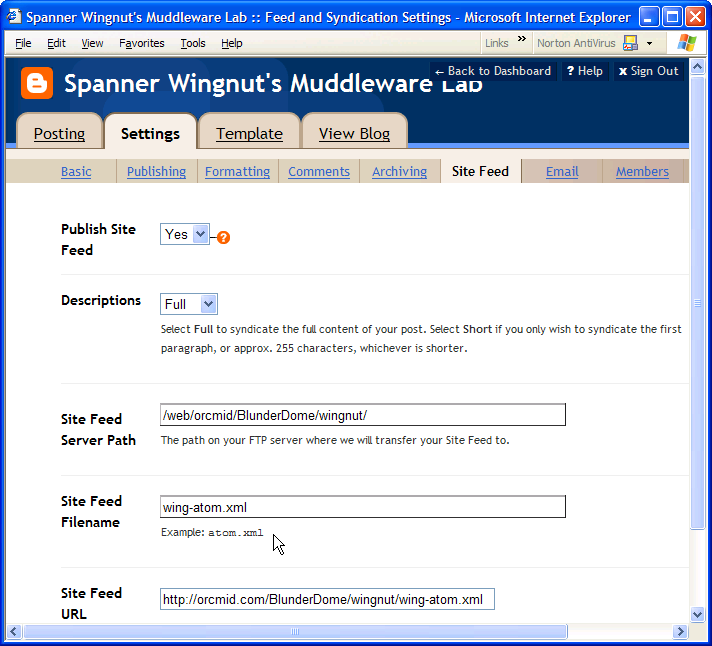Switch to the Posting tab
Image resolution: width=712 pixels, height=646 pixels.
coord(59,134)
